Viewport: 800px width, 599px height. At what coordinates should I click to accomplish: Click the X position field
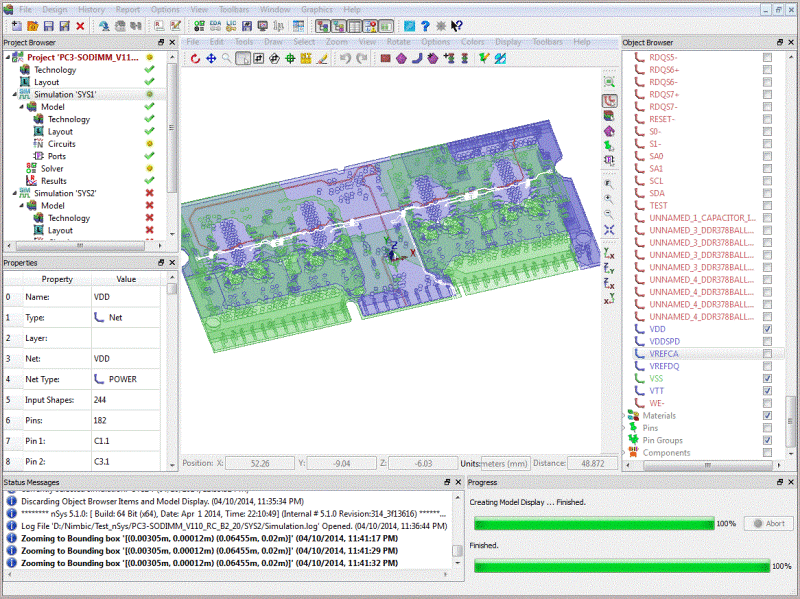pyautogui.click(x=260, y=463)
